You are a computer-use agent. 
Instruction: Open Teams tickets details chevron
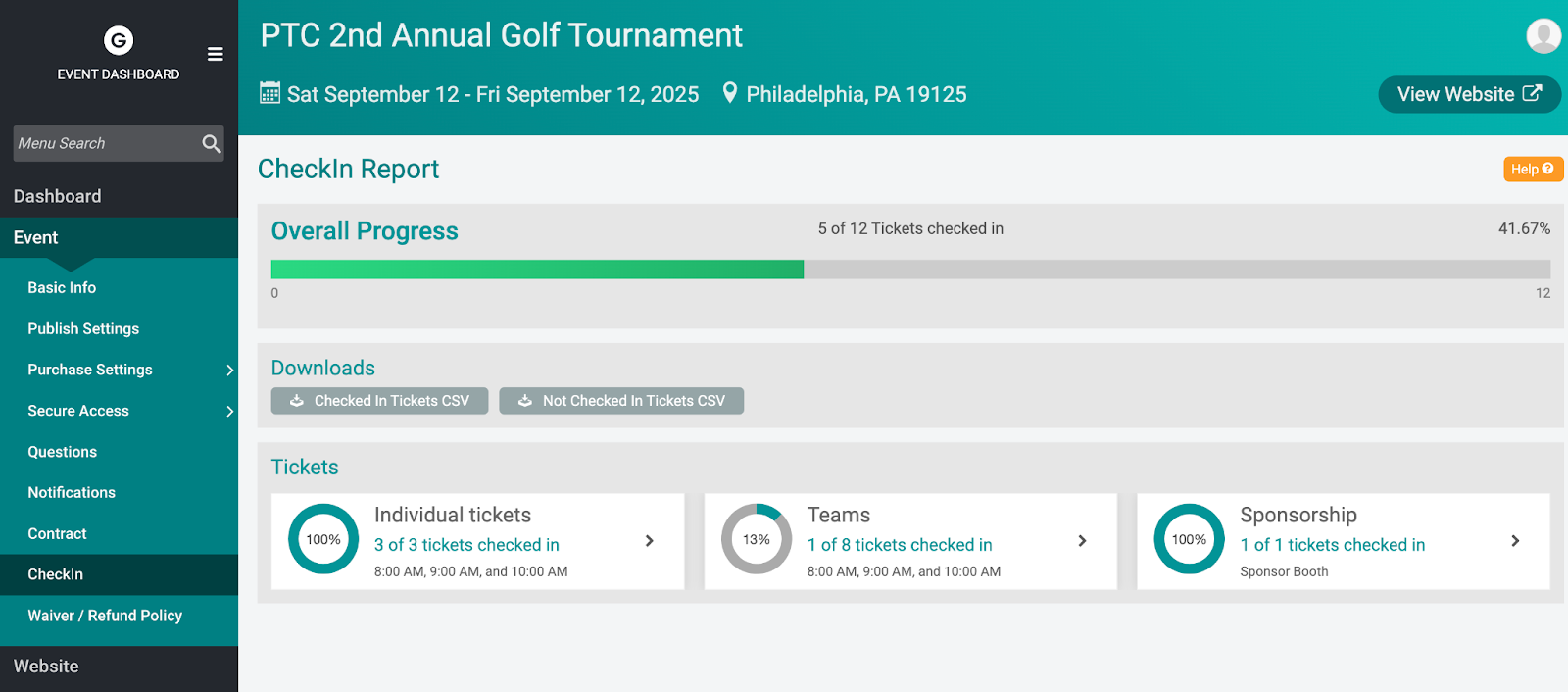point(1082,541)
